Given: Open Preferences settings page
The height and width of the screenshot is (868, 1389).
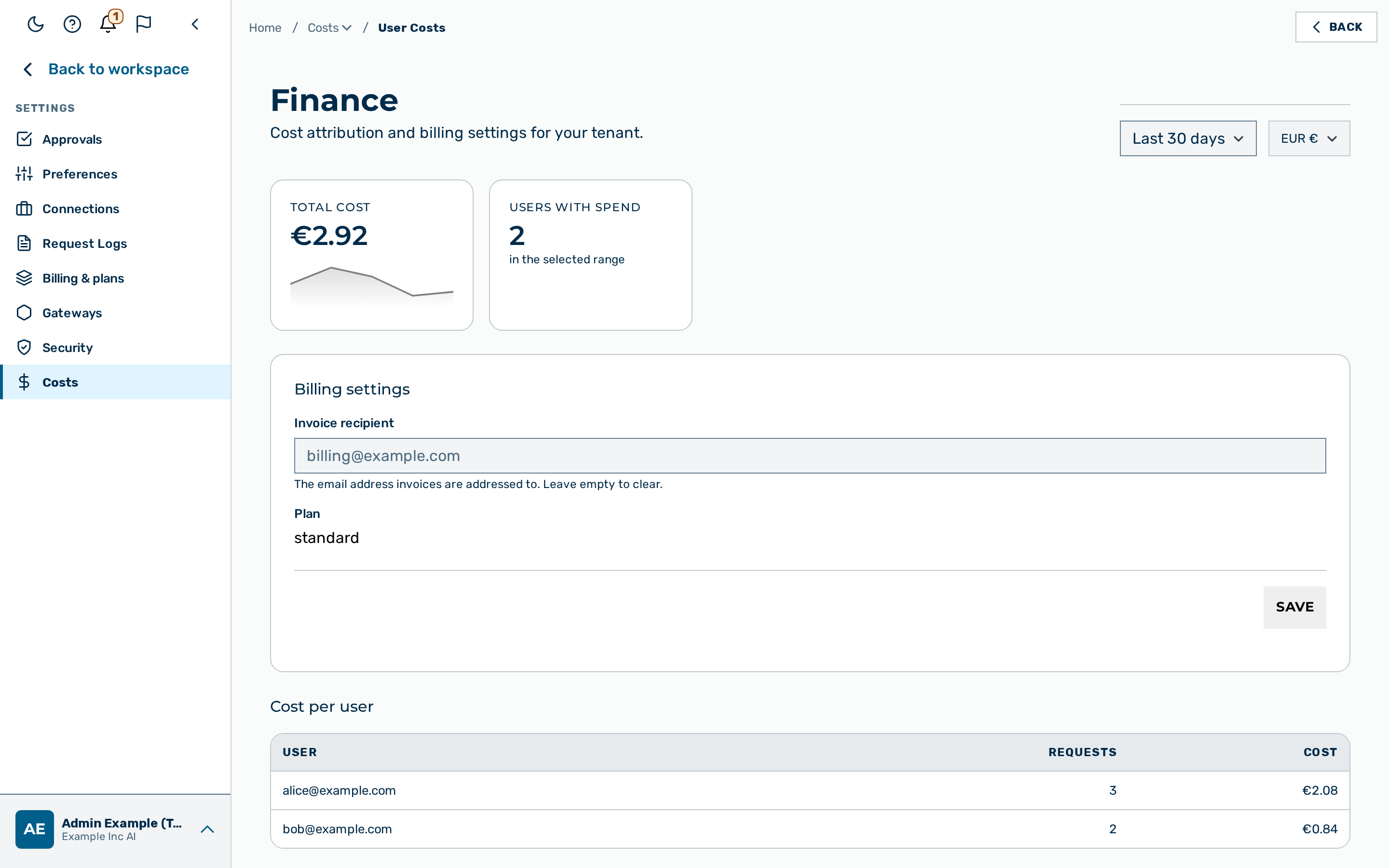Looking at the screenshot, I should [115, 174].
